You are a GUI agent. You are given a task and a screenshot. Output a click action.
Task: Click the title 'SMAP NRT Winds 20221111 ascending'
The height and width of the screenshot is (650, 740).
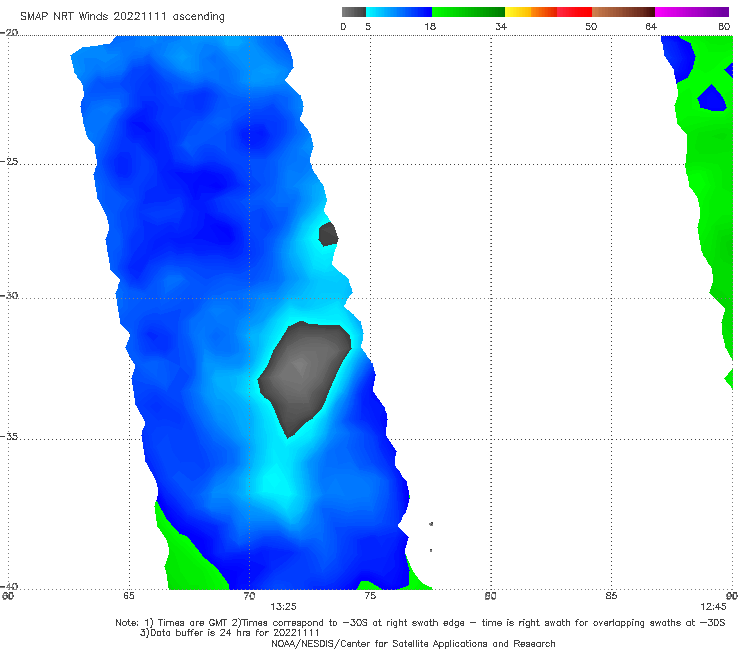pyautogui.click(x=122, y=16)
